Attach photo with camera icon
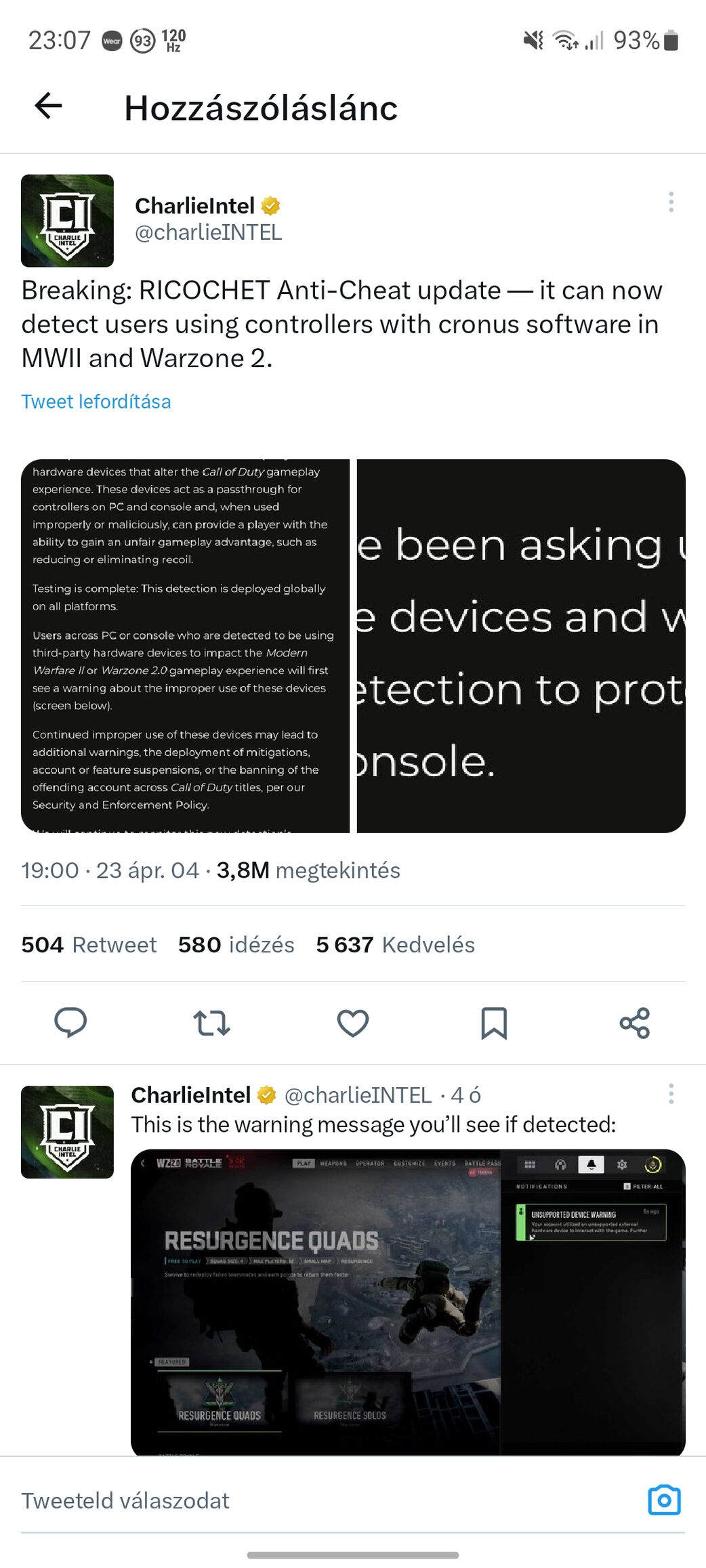This screenshot has width=706, height=1568. 664,1500
